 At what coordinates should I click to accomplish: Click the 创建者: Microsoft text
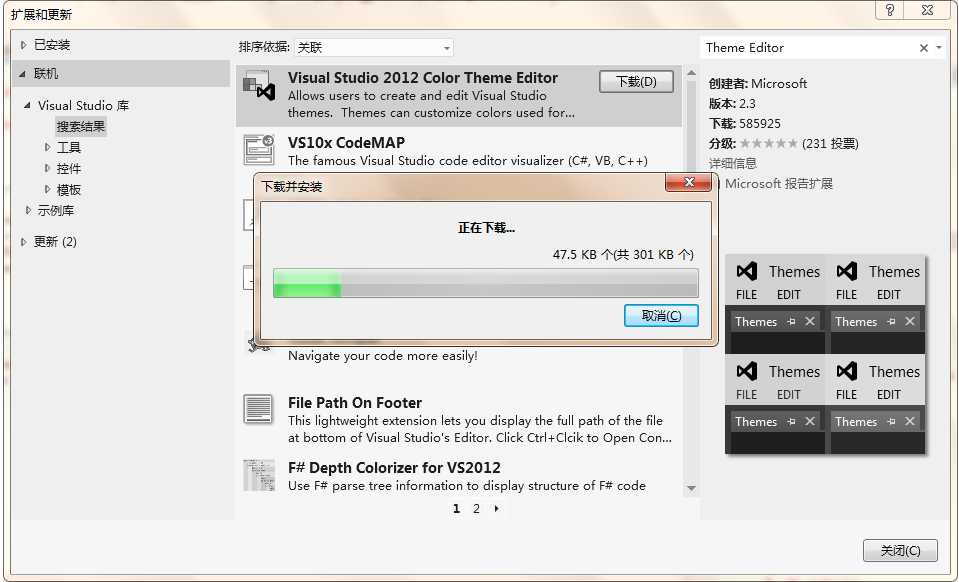[x=758, y=84]
